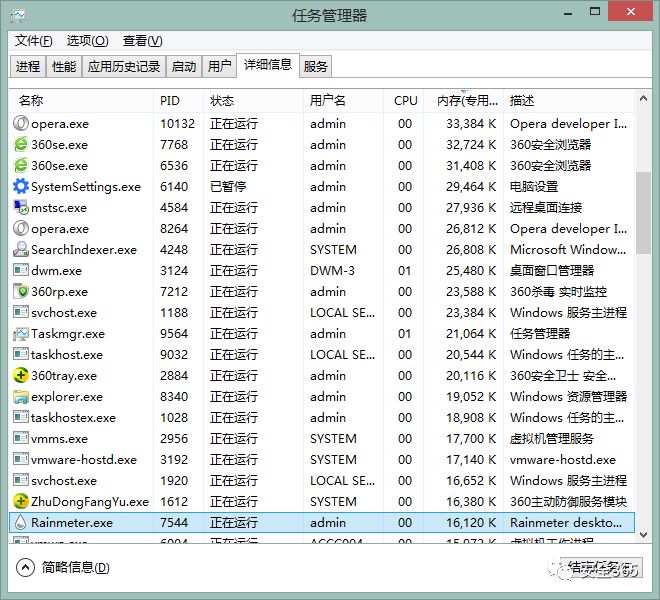Click the 虚拟机管理服务 description
660x600 pixels.
[x=551, y=438]
